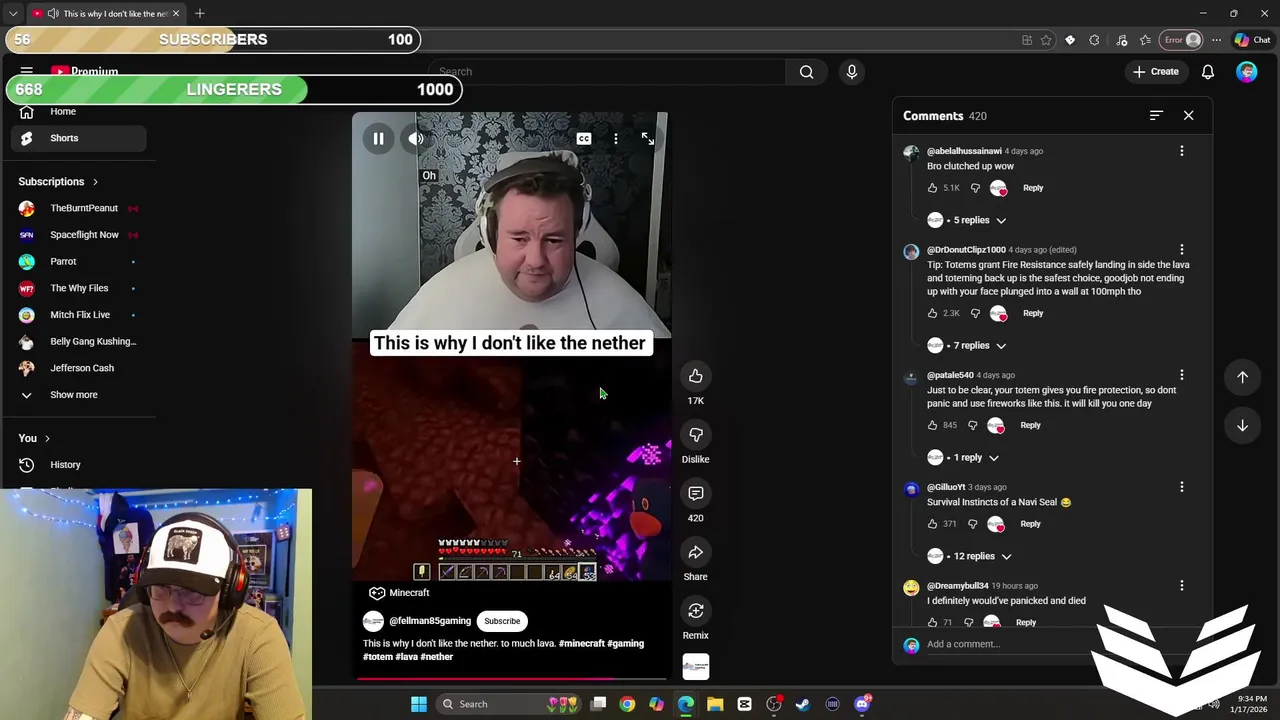Viewport: 1280px width, 720px height.
Task: Select Shorts in the sidebar
Action: pos(80,138)
